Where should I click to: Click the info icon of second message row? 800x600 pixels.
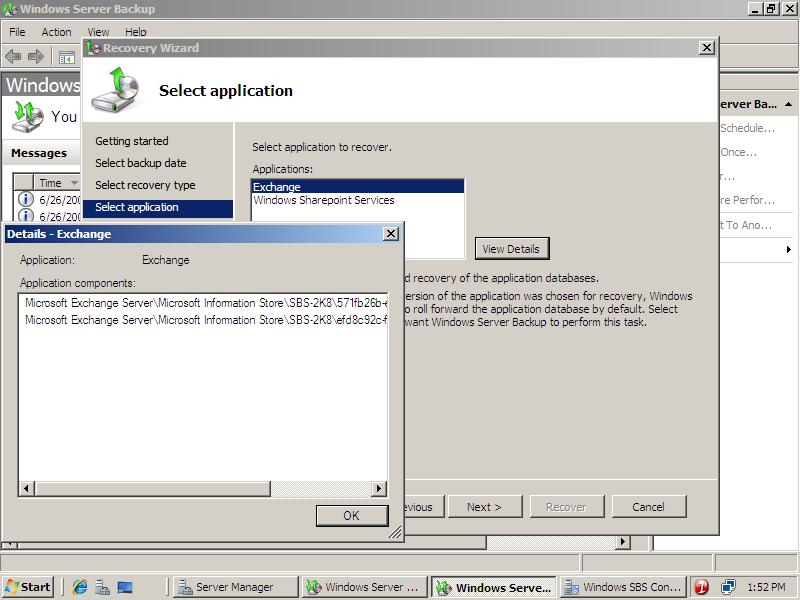26,215
